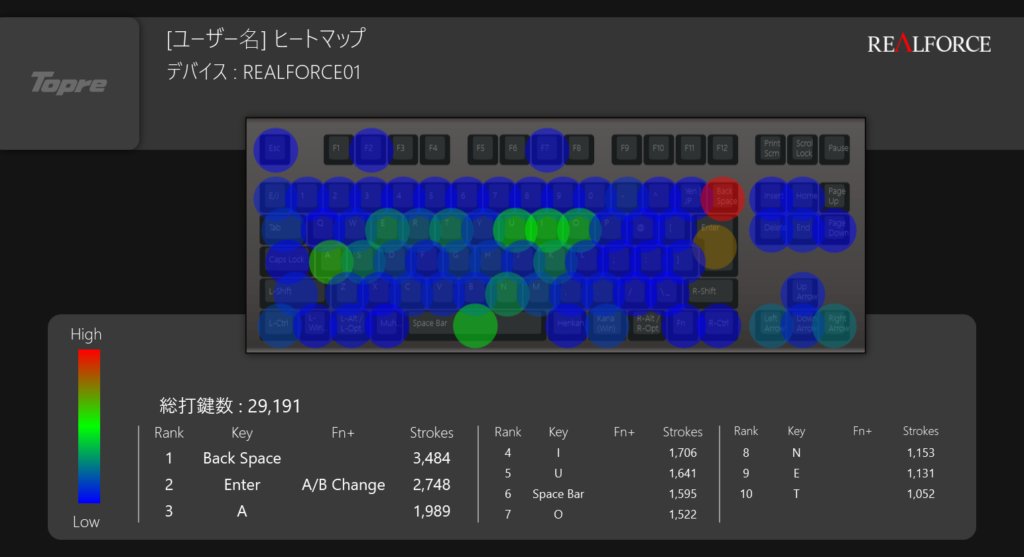
Task: Select the L-Shift key
Action: pyautogui.click(x=291, y=292)
